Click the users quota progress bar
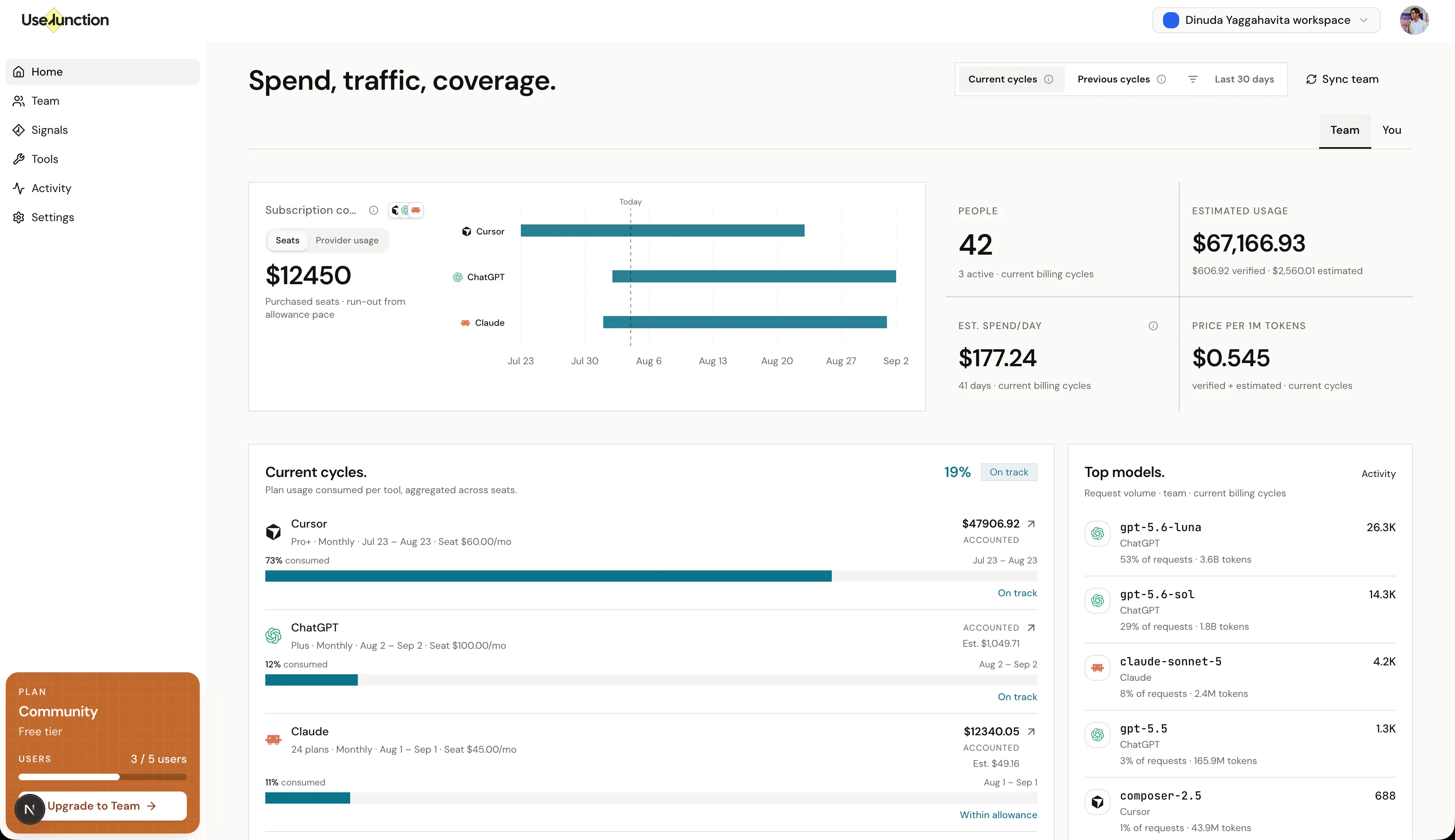Viewport: 1455px width, 840px height. 103,777
